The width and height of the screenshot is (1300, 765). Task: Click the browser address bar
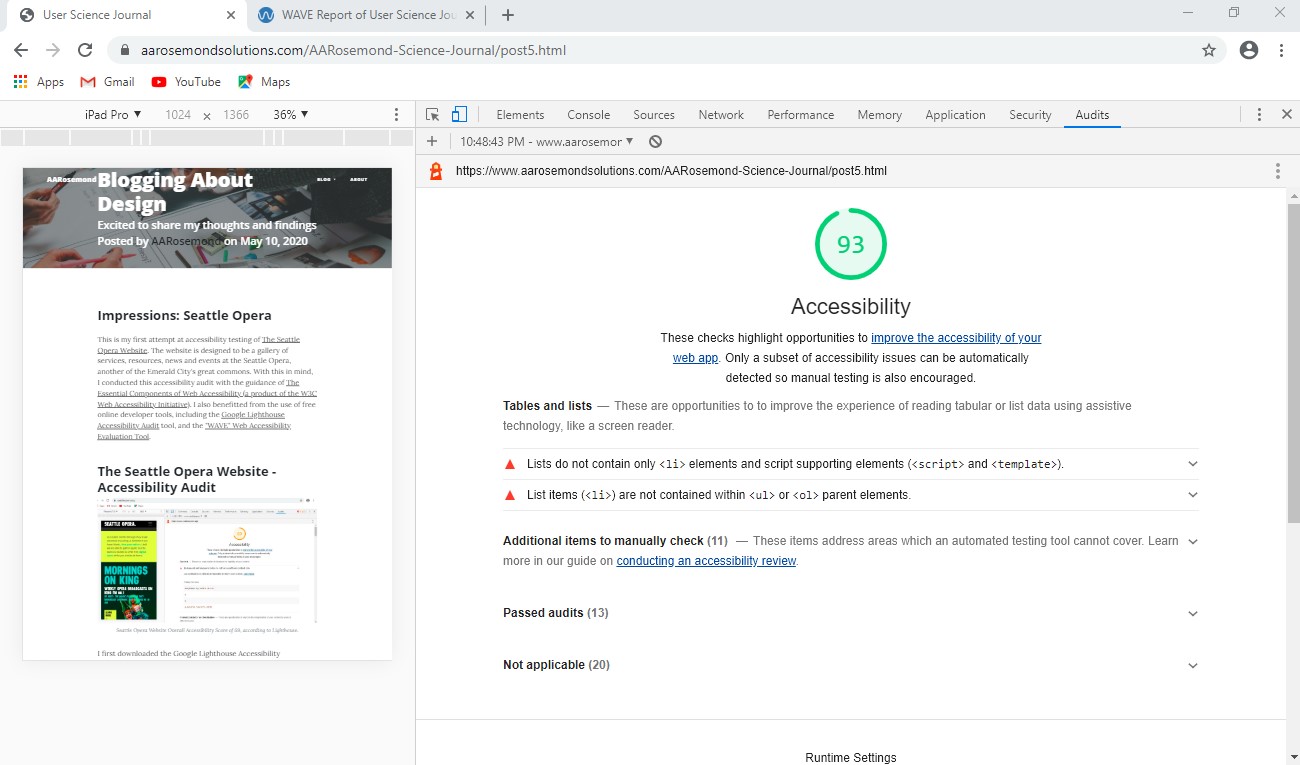click(x=600, y=49)
